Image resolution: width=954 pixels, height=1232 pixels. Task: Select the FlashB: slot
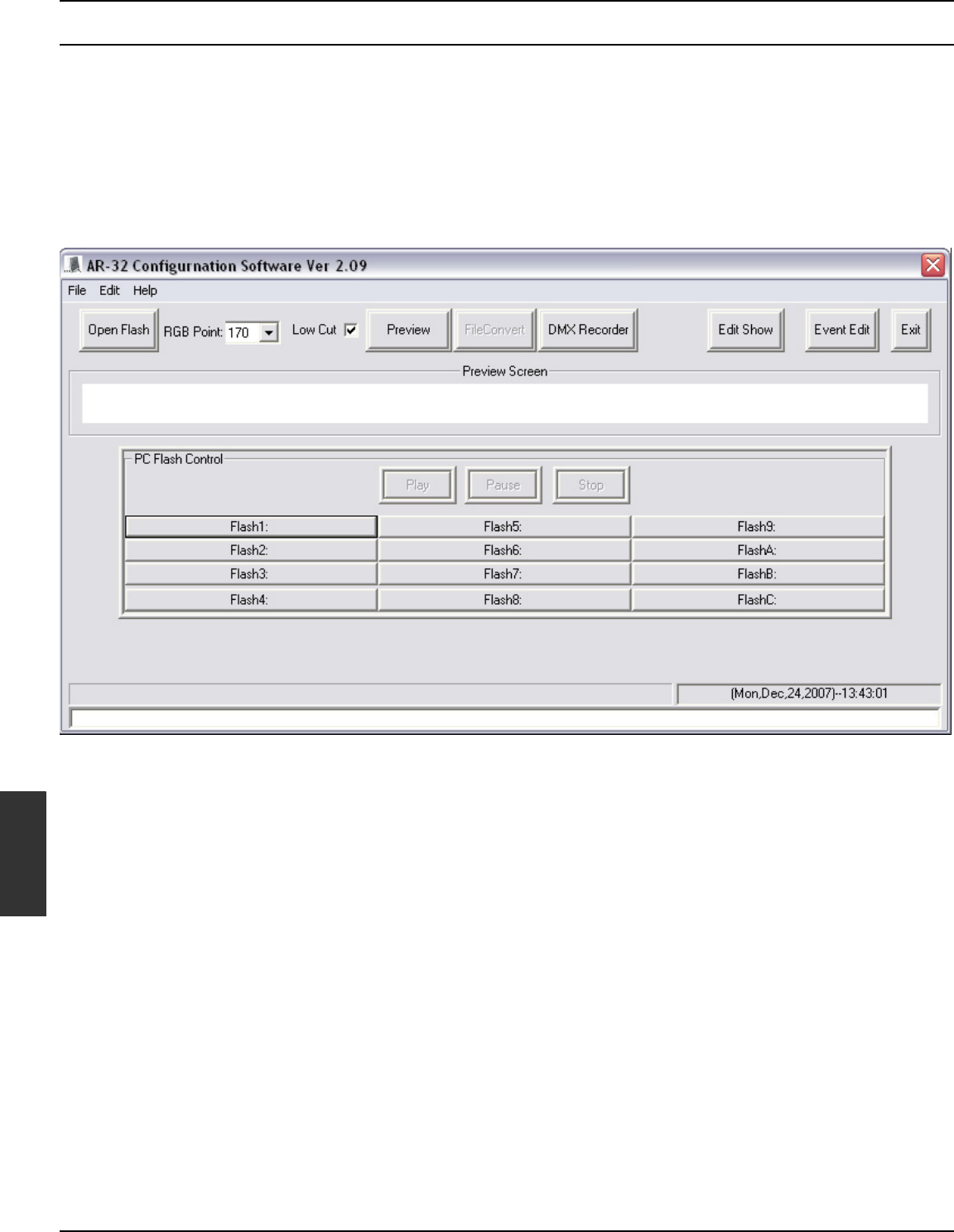758,574
